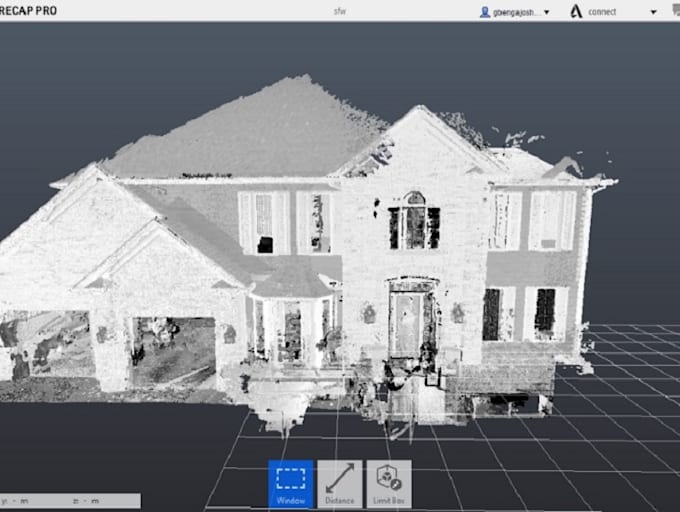Image resolution: width=680 pixels, height=512 pixels.
Task: Select the Window selection tool
Action: pyautogui.click(x=291, y=484)
